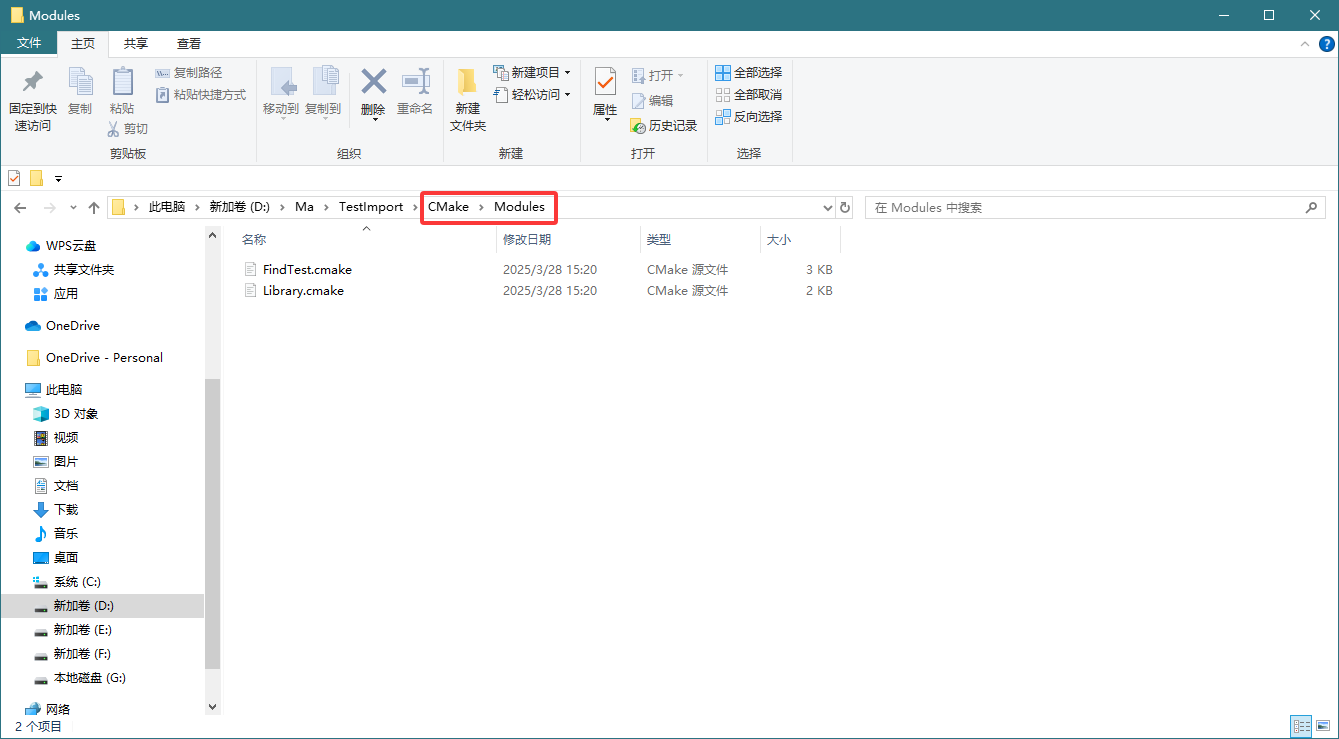Click the Delete X icon in ribbon
The width and height of the screenshot is (1339, 739).
coord(373,82)
